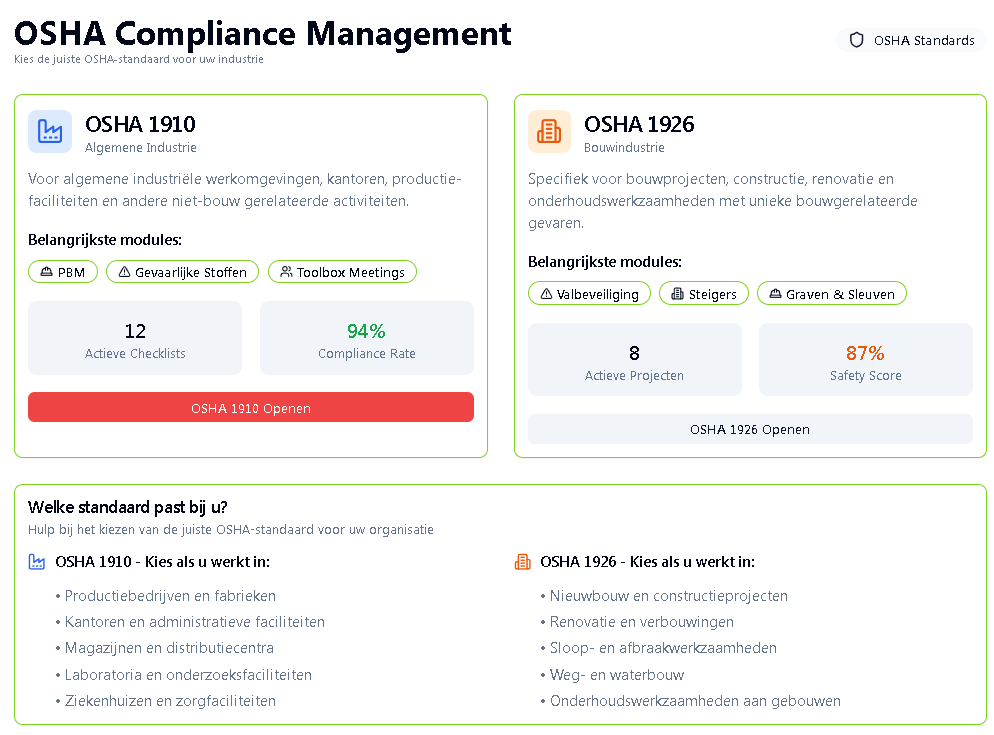Click the people icon in Toolbox Meetings chip
Screen dimensions: 994x735
(287, 272)
